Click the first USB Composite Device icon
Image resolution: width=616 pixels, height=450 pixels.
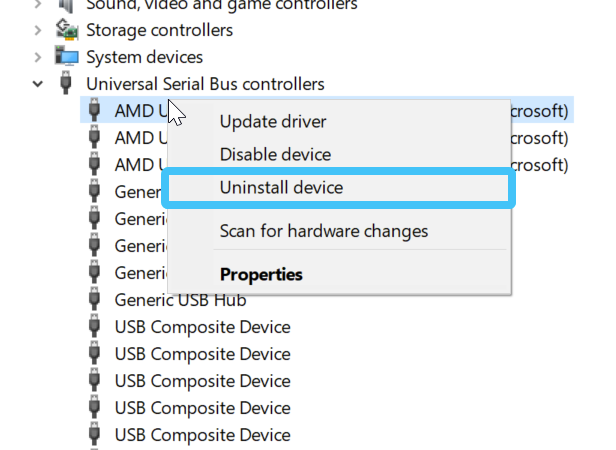point(94,327)
